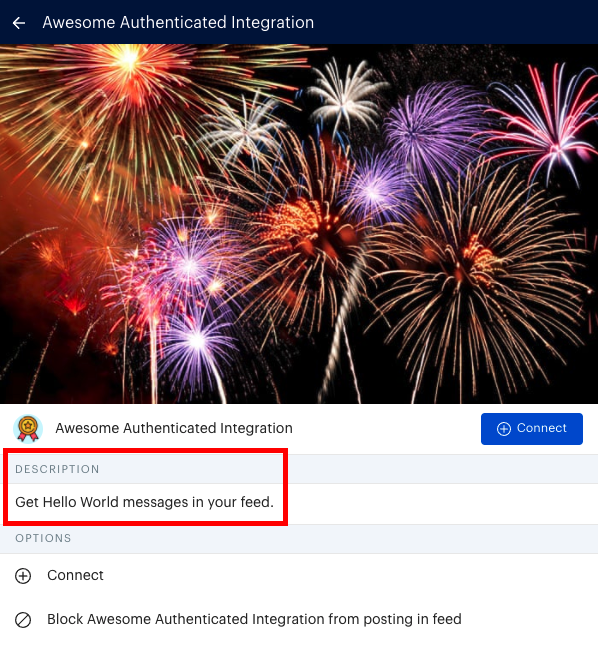Click the white firework at the banner's top
598x646 pixels.
coord(346,97)
